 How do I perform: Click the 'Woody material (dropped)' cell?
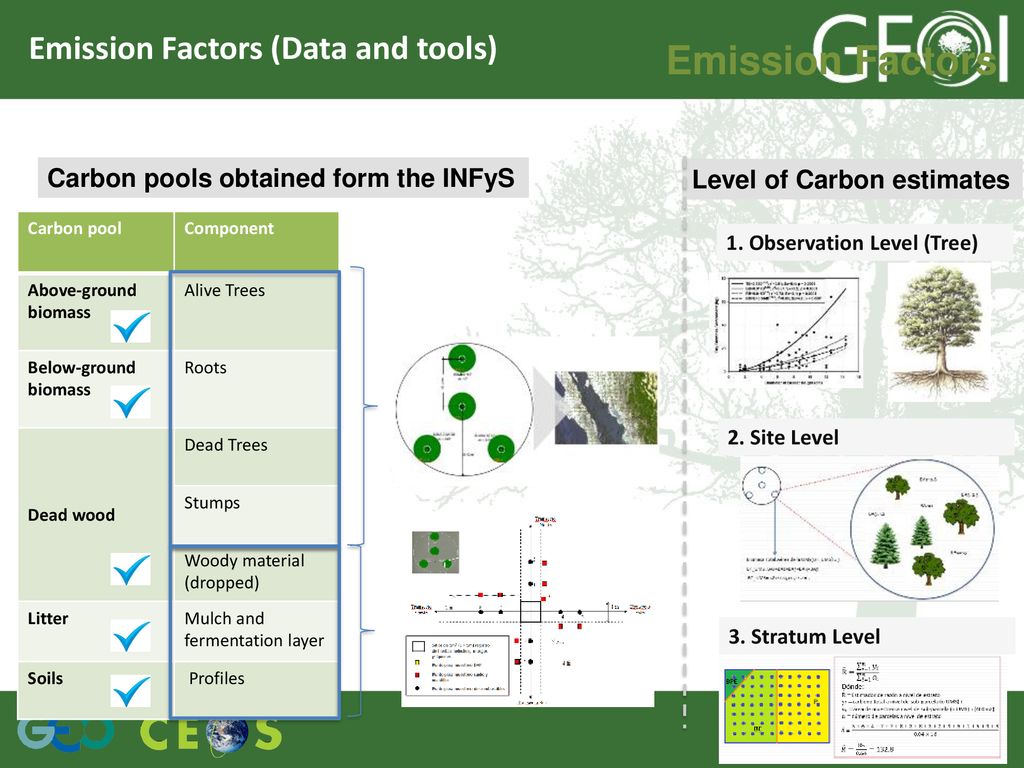click(255, 574)
